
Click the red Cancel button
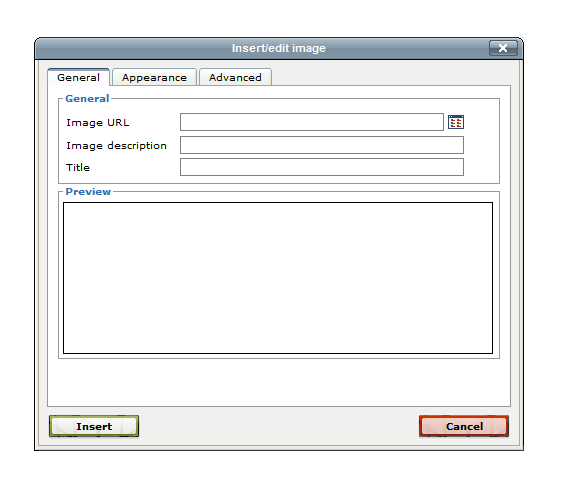click(x=464, y=426)
